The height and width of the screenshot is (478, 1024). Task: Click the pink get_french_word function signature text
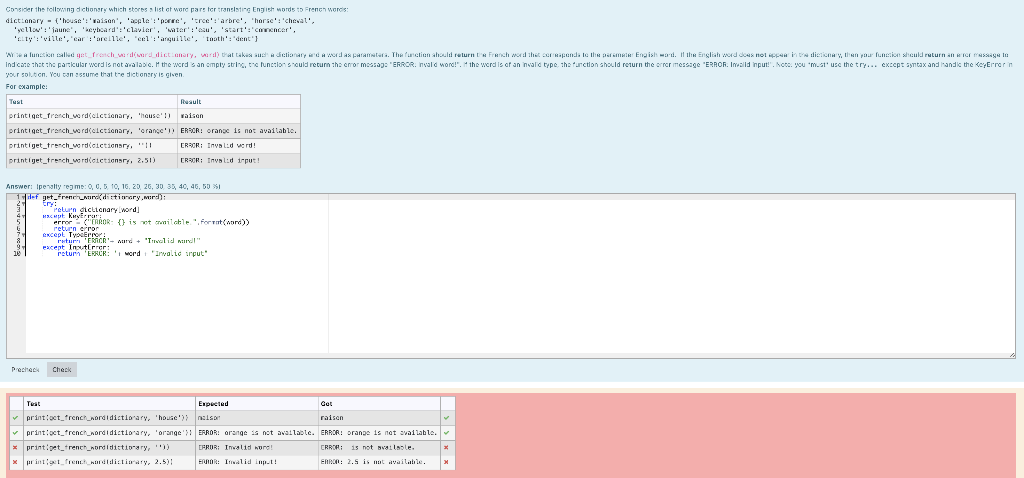pos(148,55)
